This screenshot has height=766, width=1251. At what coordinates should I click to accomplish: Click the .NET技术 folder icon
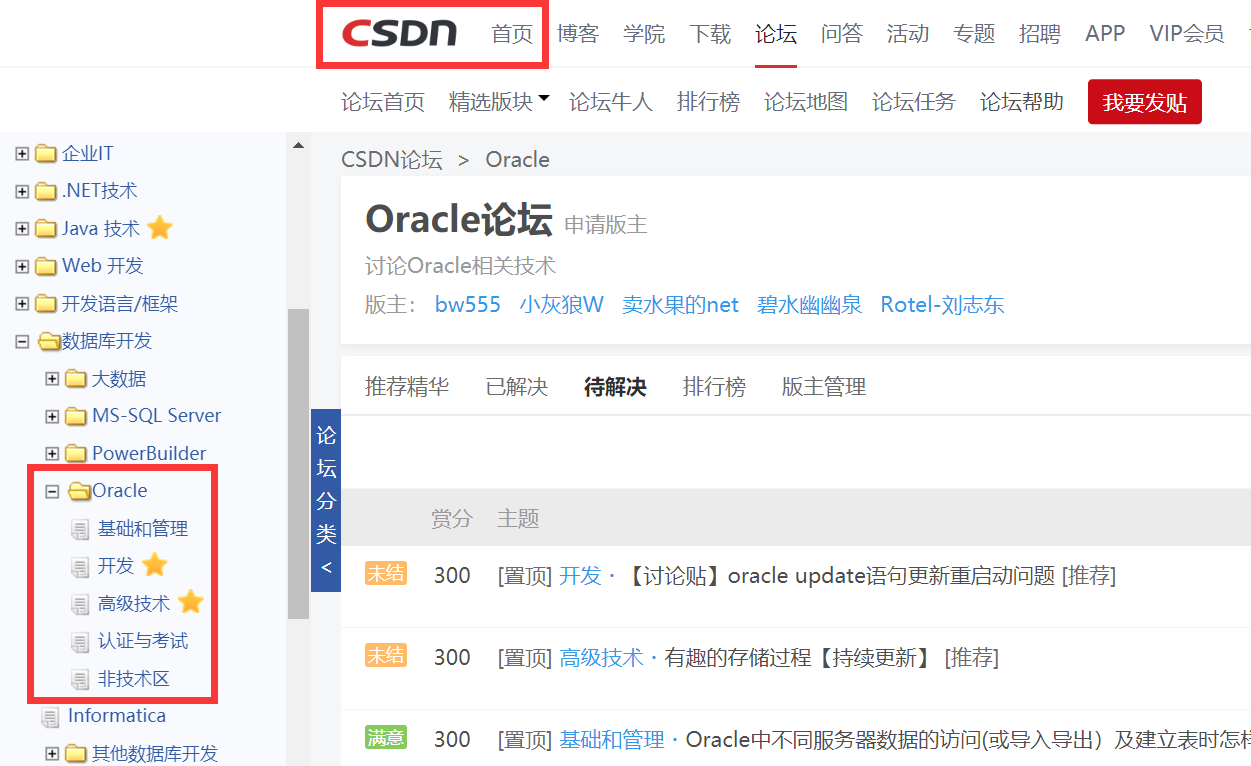coord(46,191)
